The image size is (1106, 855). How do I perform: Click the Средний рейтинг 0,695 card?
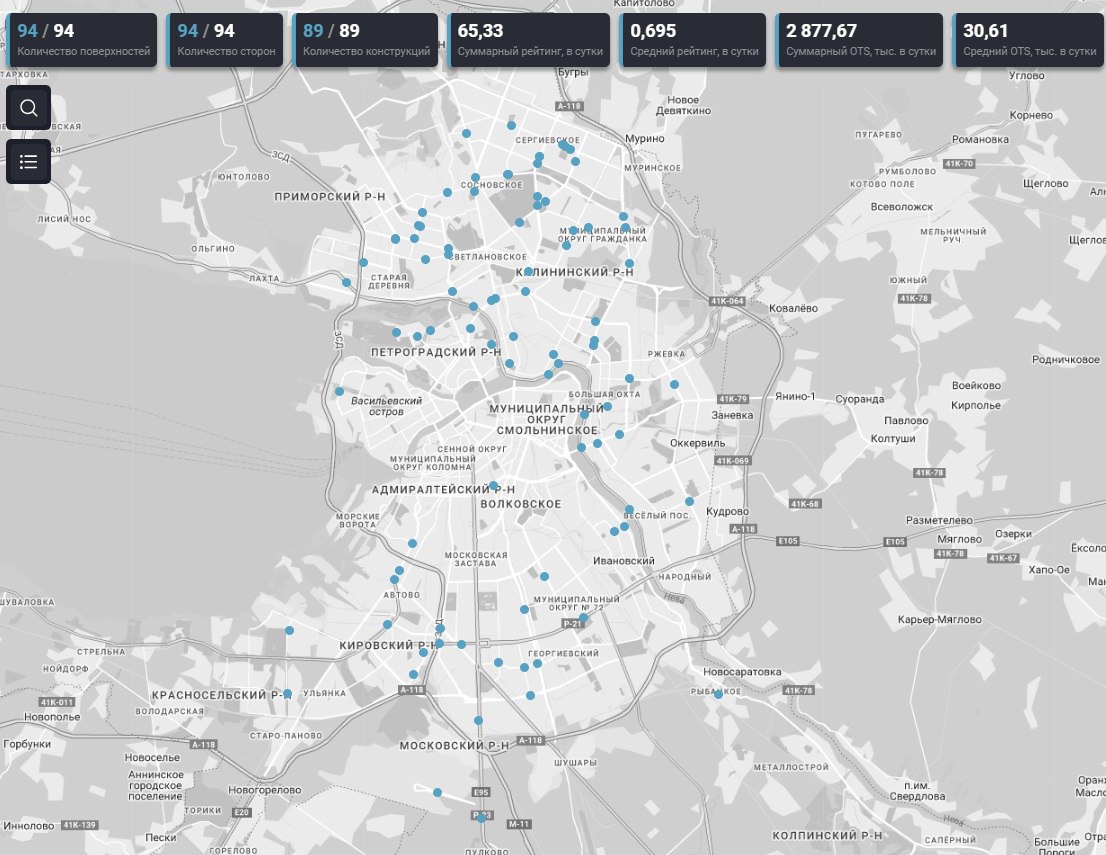(693, 40)
